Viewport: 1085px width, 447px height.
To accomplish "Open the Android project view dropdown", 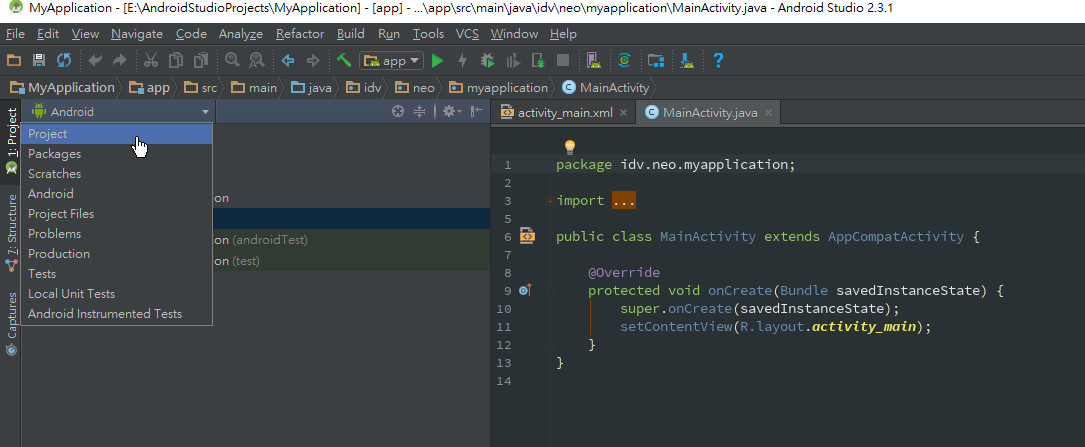I will point(119,111).
